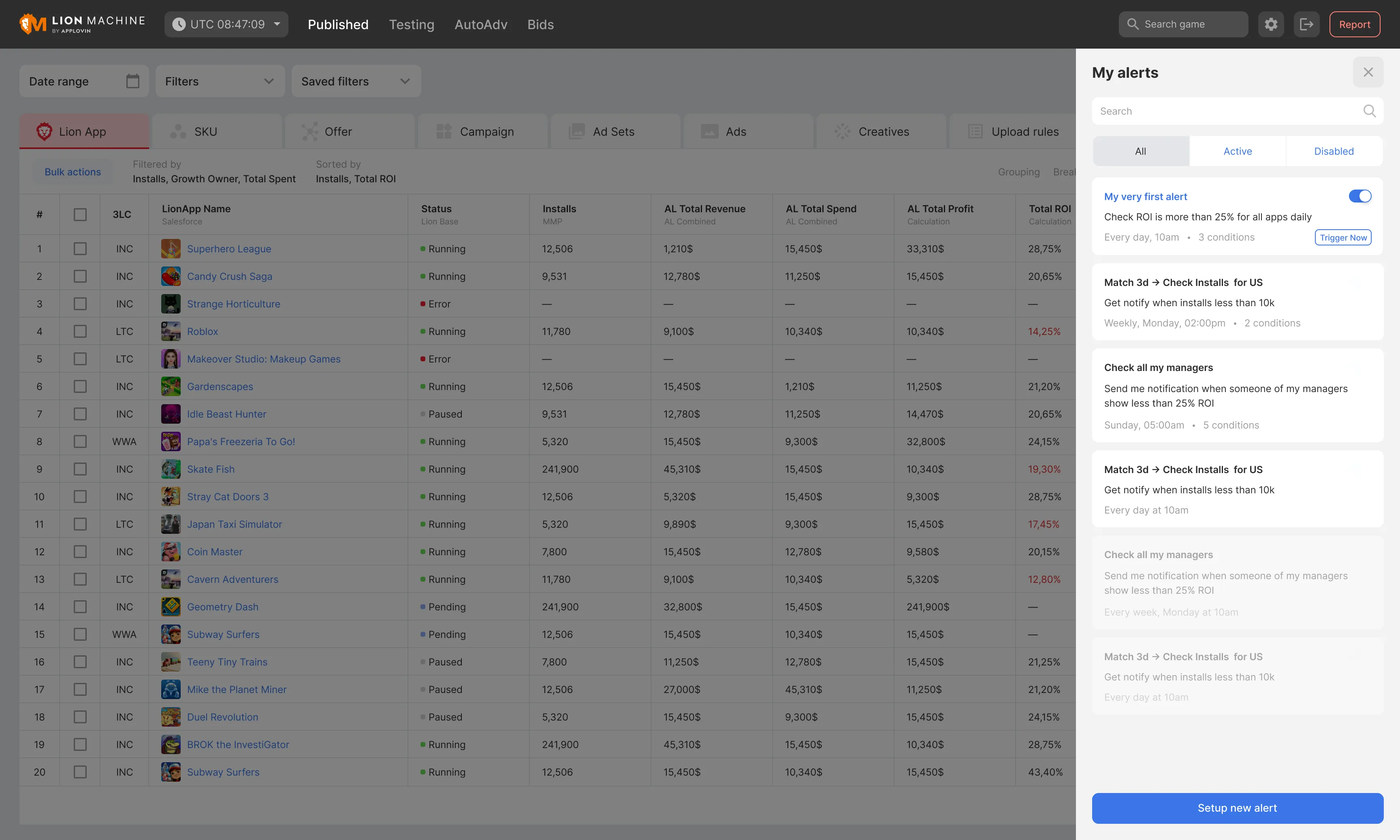1400x840 pixels.
Task: Tick the Skate Fish row checkbox
Action: [80, 469]
